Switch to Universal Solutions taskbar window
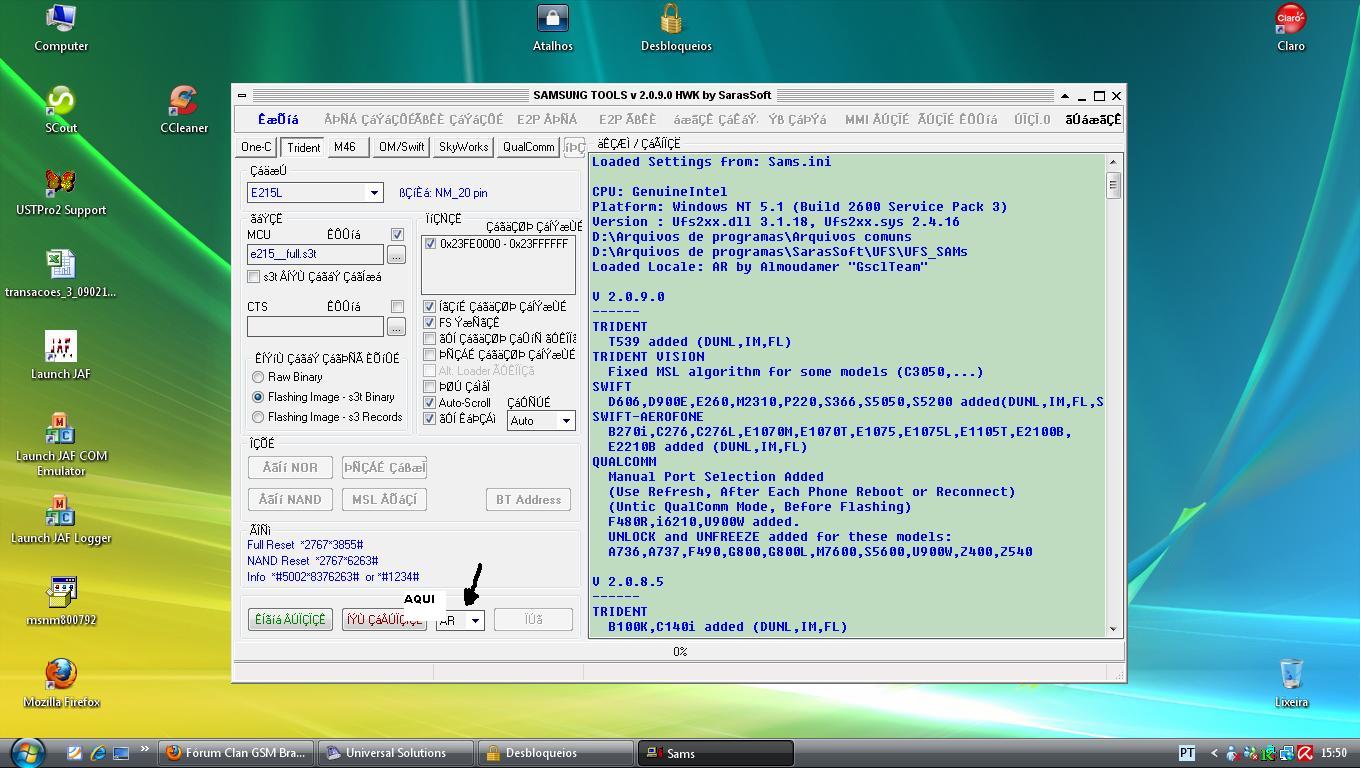 [397, 753]
